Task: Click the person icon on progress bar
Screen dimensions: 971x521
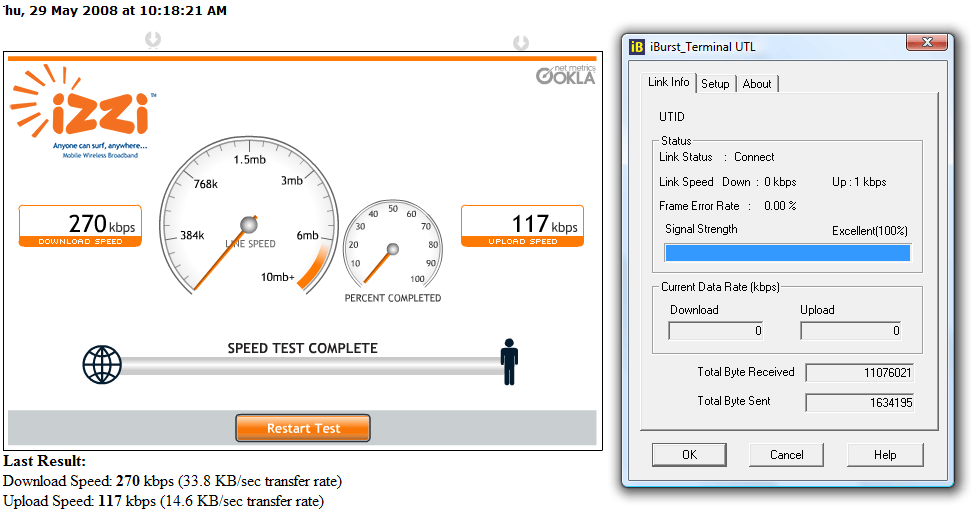Action: [x=509, y=362]
